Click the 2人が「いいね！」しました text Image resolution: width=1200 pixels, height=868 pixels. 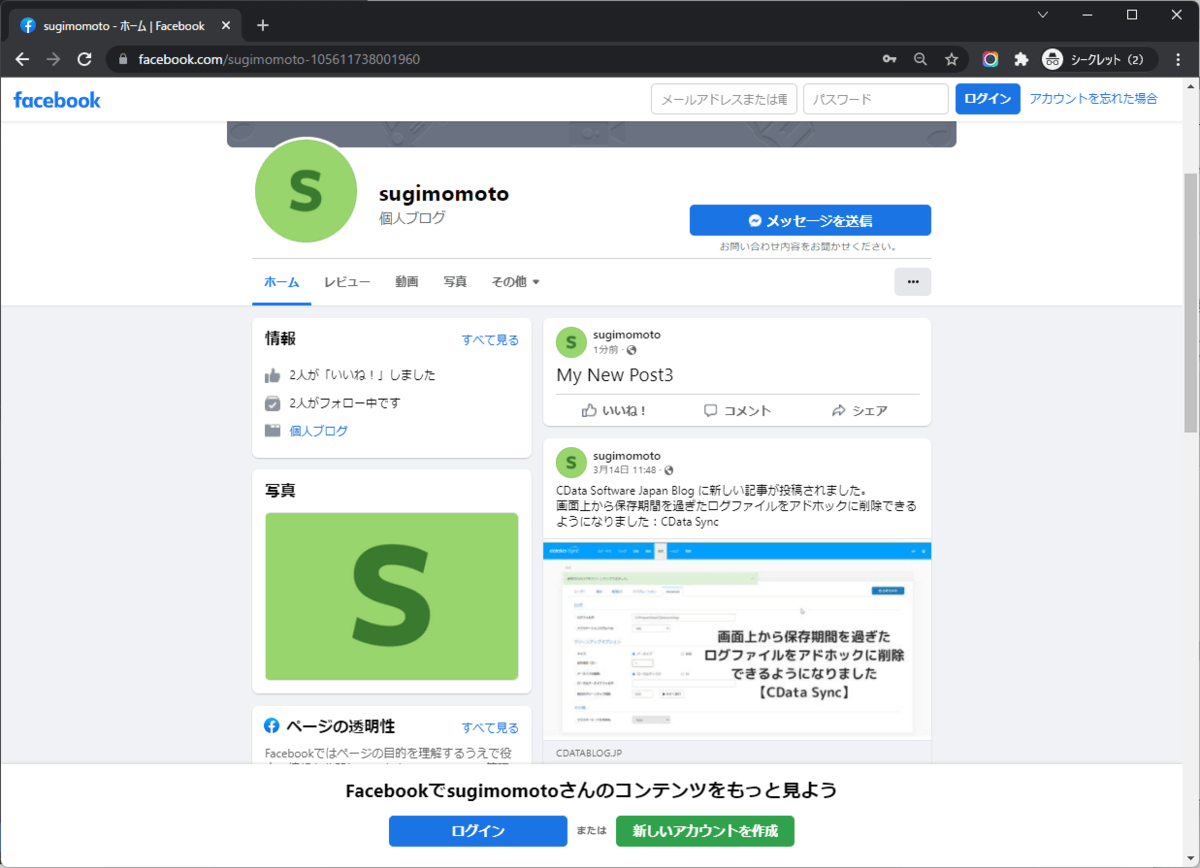(362, 376)
